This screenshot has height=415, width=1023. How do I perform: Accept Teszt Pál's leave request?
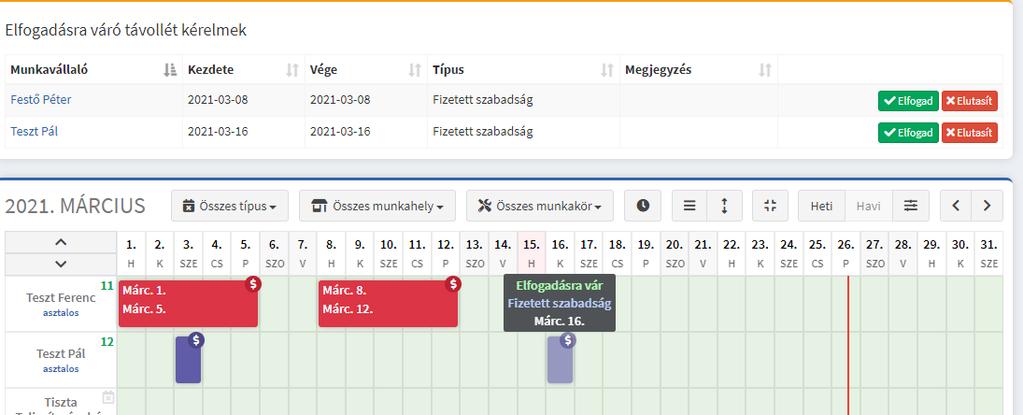(x=908, y=132)
